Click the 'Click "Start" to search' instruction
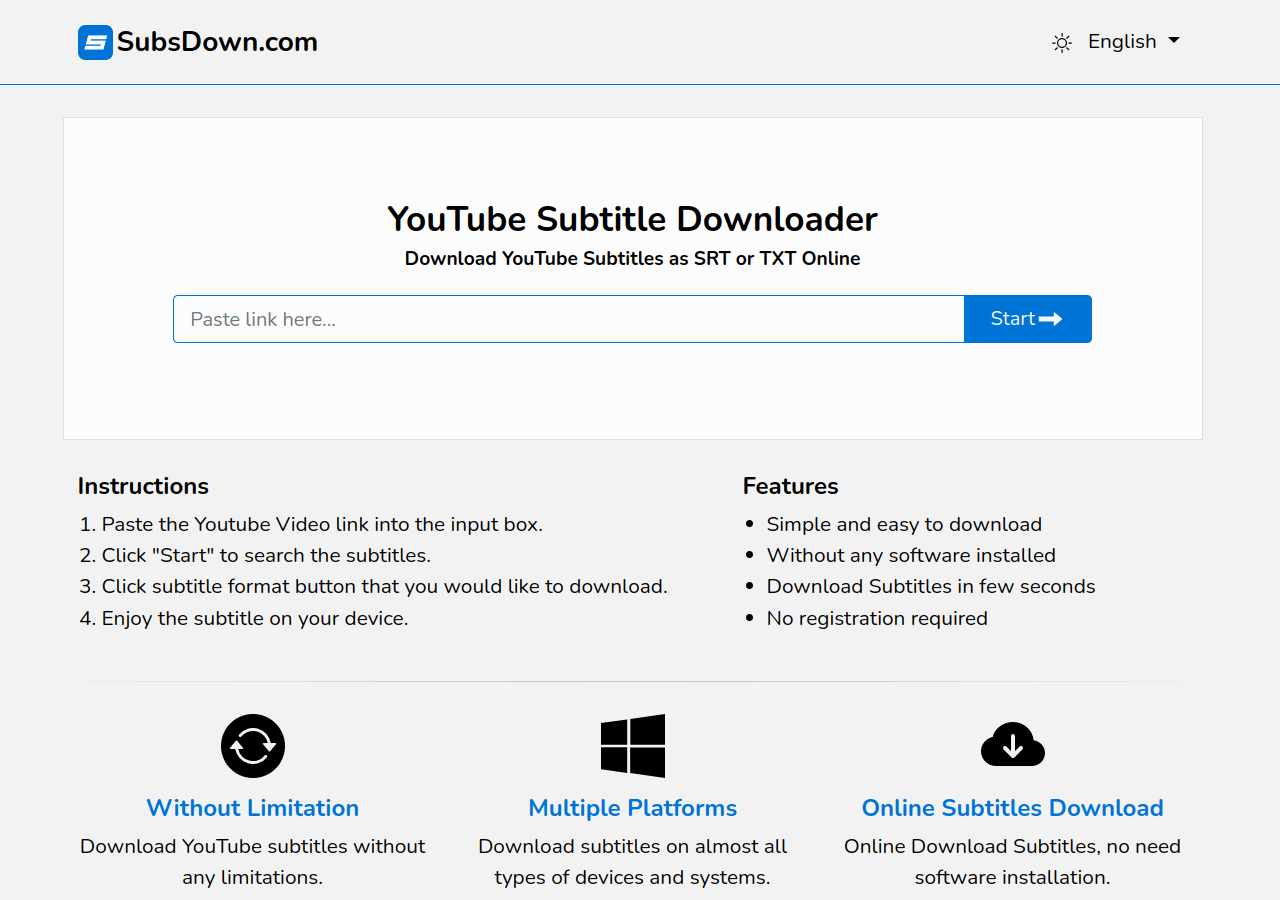 pos(266,555)
